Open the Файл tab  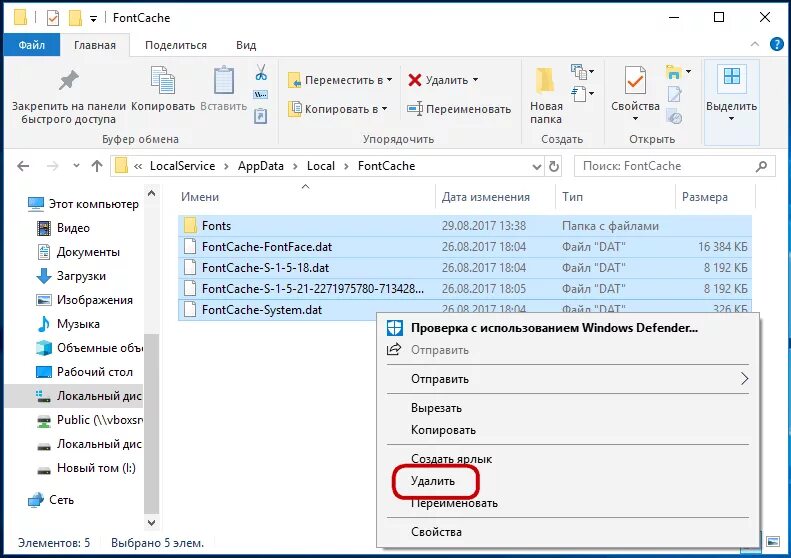[x=32, y=45]
